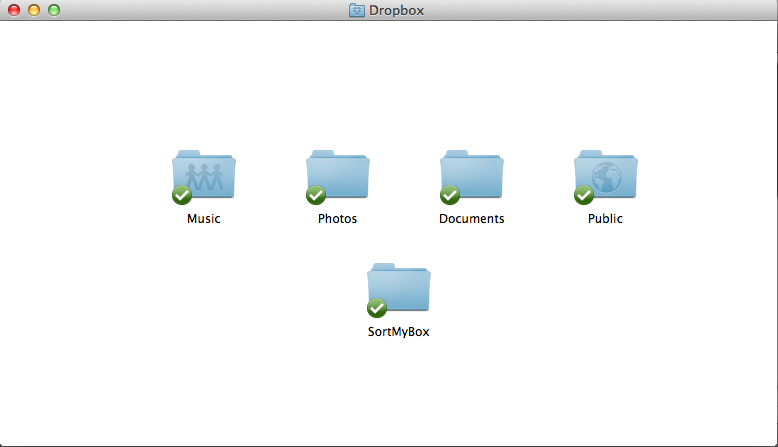Image resolution: width=778 pixels, height=447 pixels.
Task: Click the "Photos" name text
Action: [337, 219]
